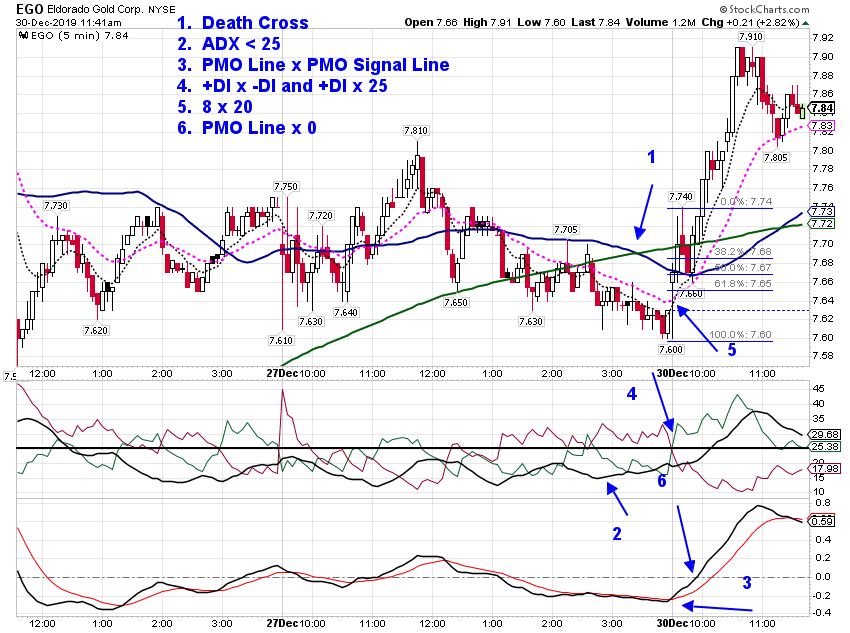Click the Volume 1.2M figure
Screen dimensions: 850x633
[x=661, y=22]
